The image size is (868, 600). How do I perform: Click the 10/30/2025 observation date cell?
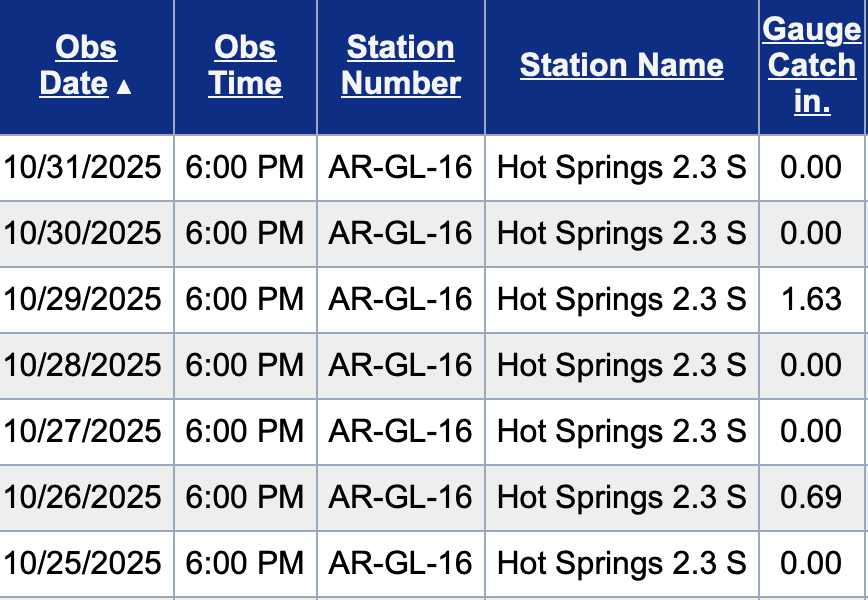(x=82, y=233)
